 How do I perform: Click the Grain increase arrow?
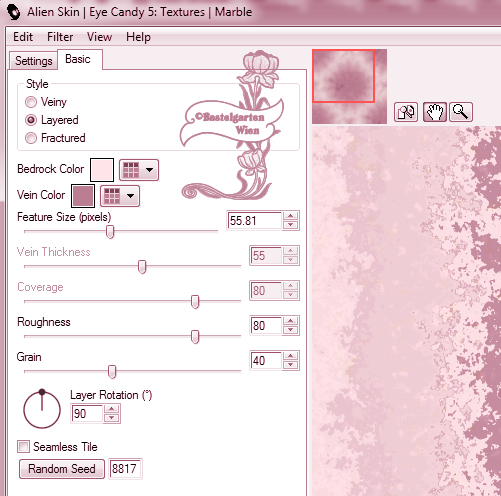[x=291, y=356]
